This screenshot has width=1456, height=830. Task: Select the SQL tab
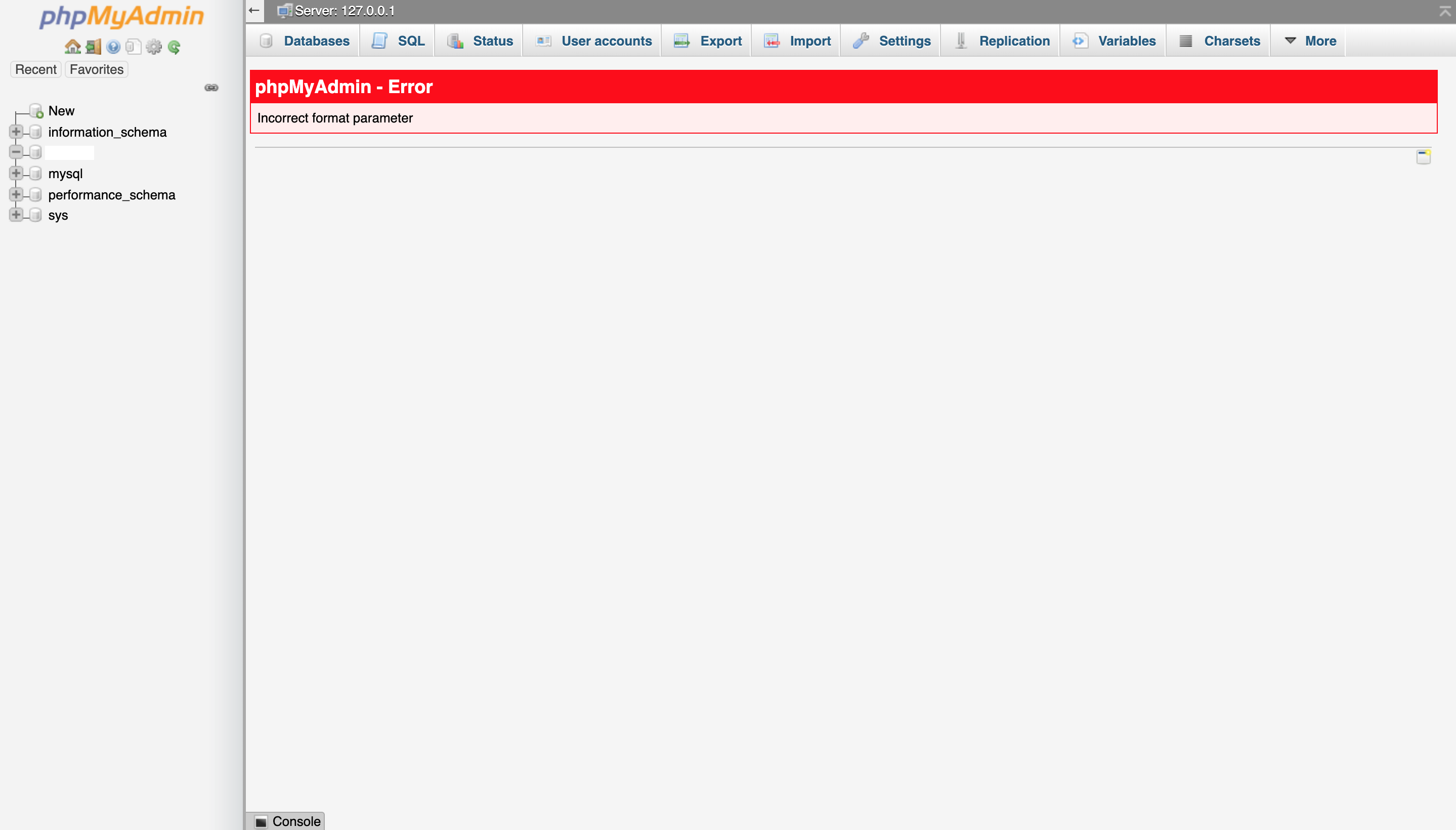(x=411, y=40)
